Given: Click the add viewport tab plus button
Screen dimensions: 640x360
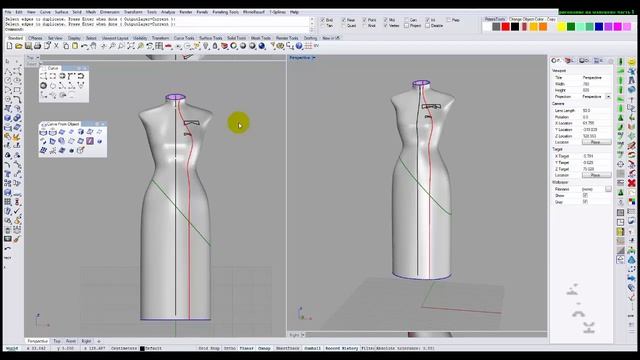Looking at the screenshot, I should click(x=99, y=341).
